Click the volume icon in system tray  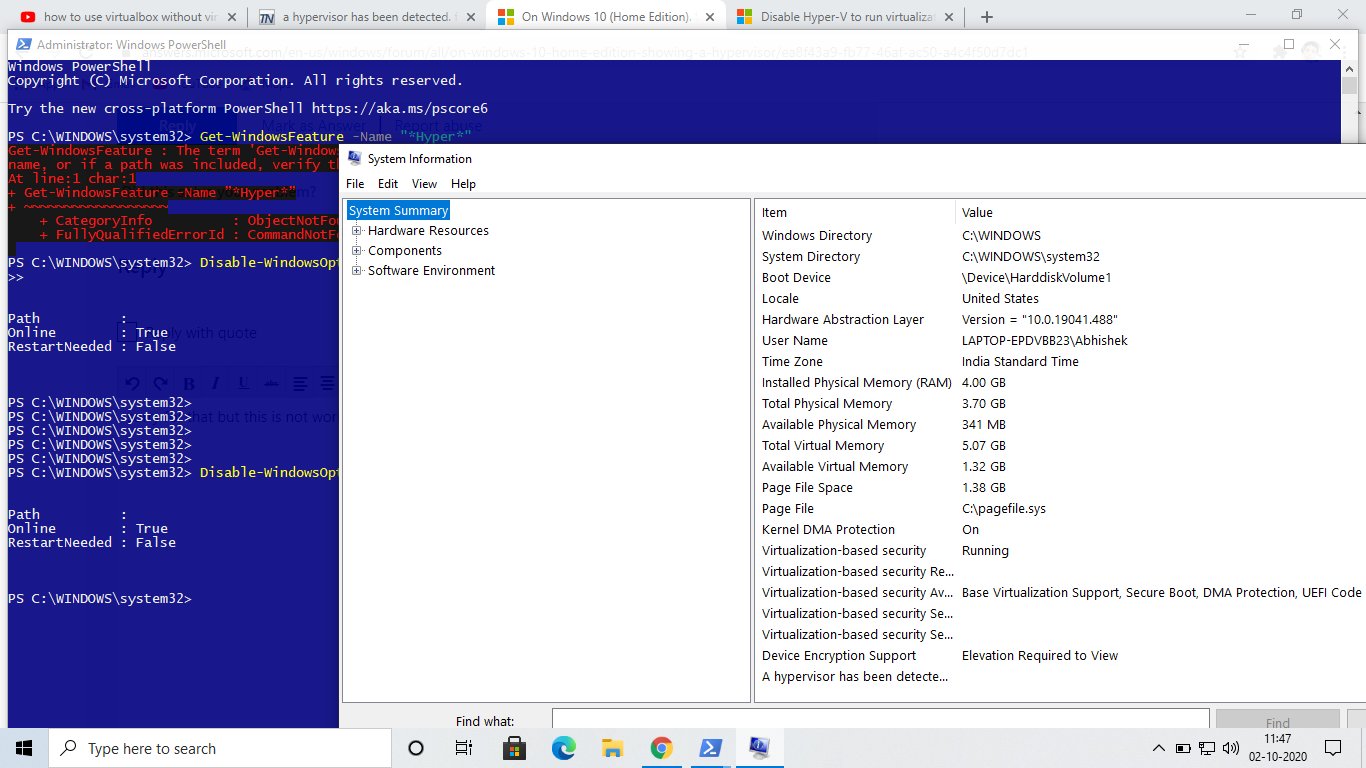point(1229,748)
